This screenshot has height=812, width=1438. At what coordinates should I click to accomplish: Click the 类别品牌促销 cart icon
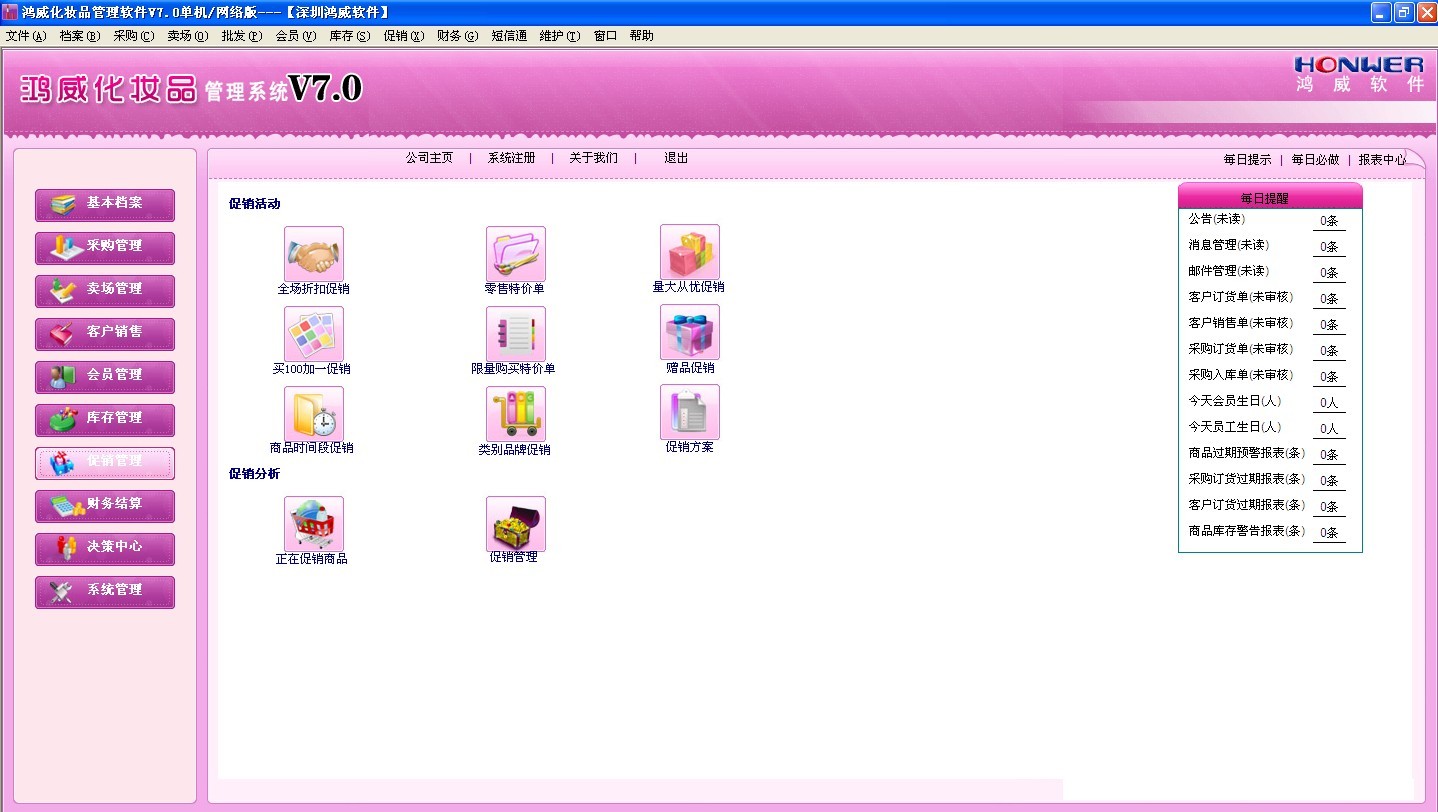(515, 414)
